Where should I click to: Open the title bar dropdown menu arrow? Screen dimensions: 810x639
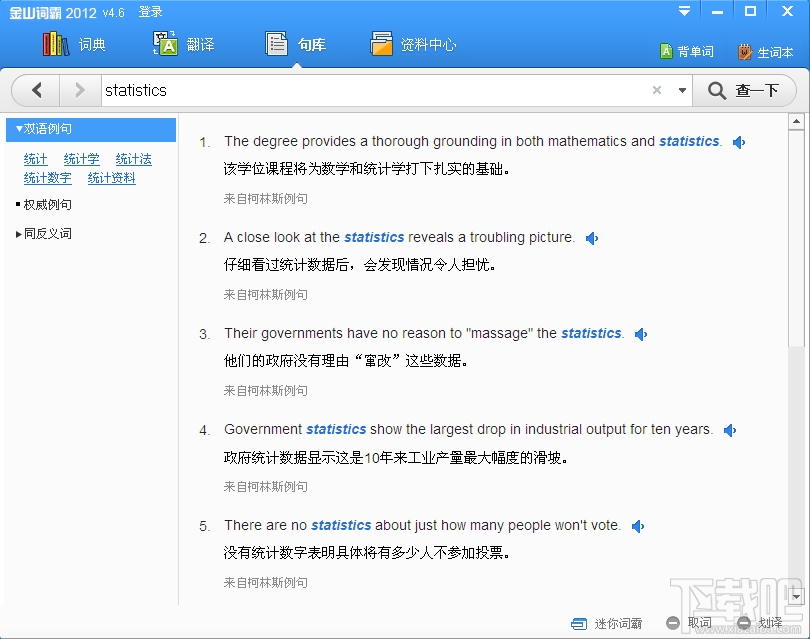click(684, 11)
